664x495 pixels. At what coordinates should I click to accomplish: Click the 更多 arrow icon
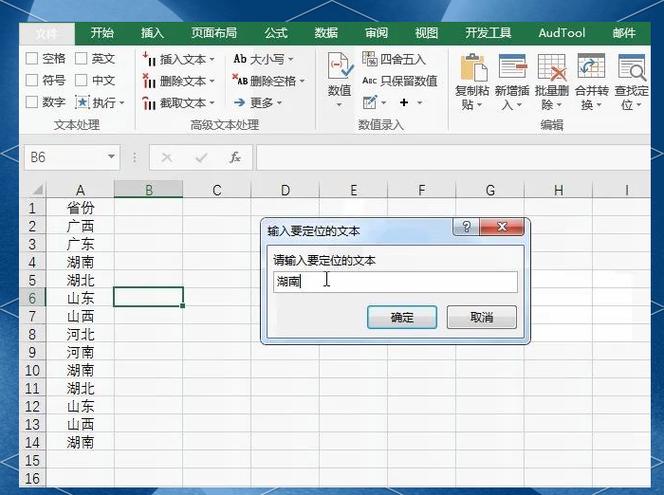pos(239,102)
